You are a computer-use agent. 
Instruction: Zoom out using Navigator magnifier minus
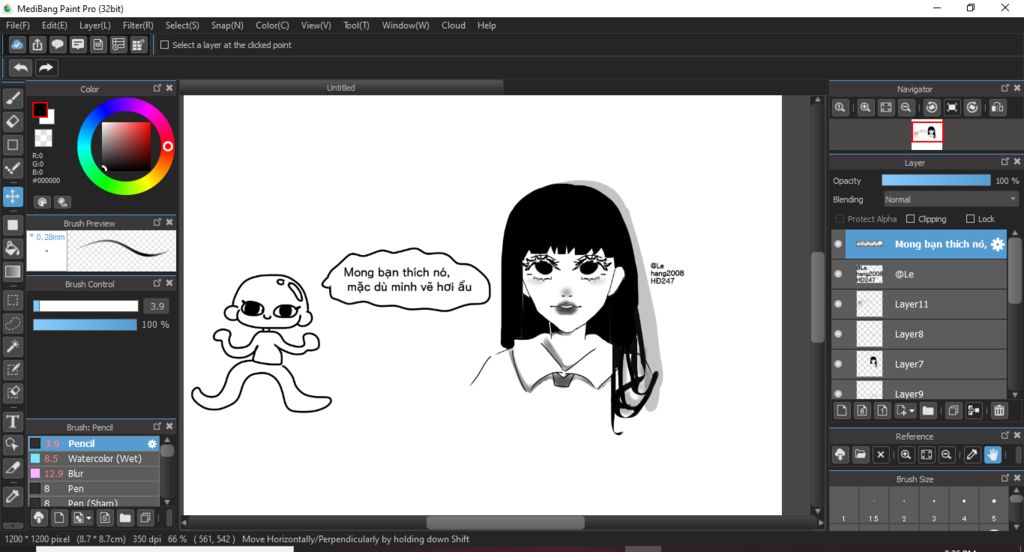coord(906,108)
